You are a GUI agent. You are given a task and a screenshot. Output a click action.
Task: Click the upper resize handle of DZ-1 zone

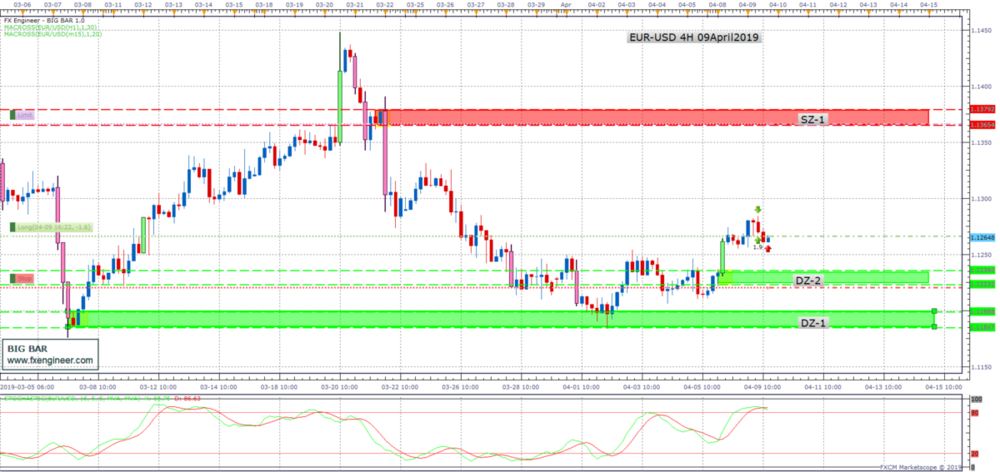pyautogui.click(x=934, y=311)
